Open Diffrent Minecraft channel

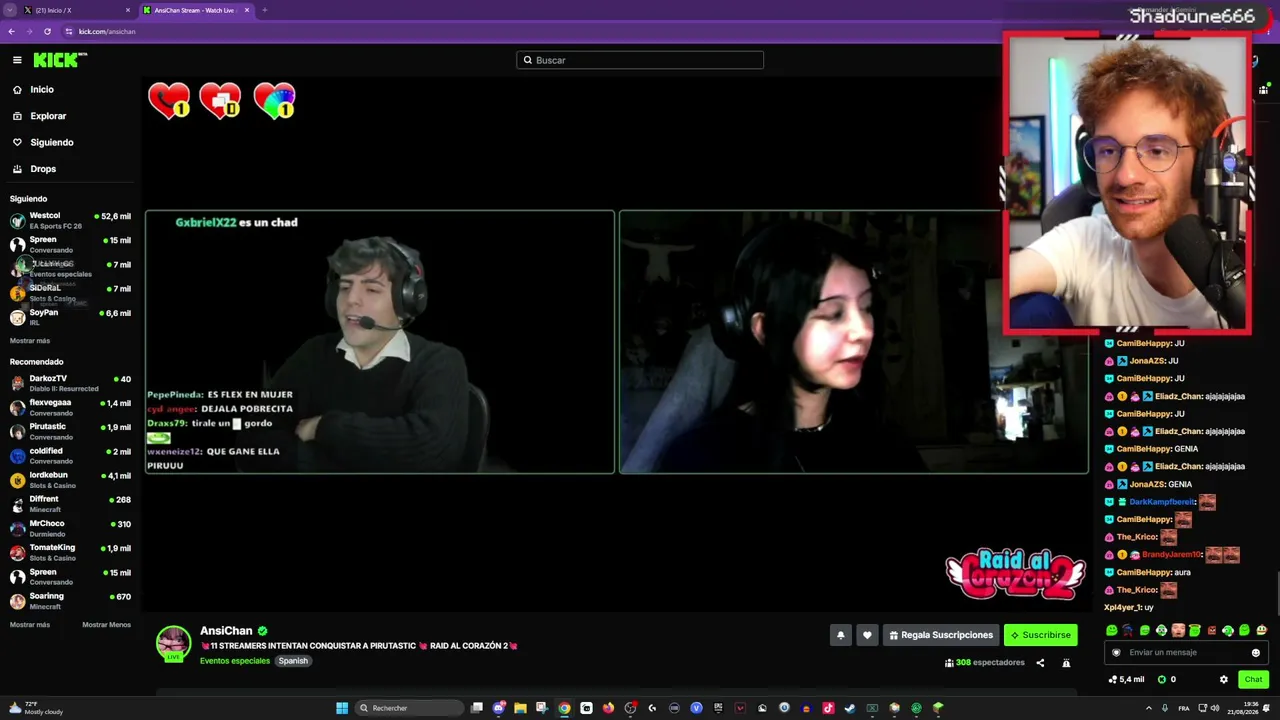point(70,504)
